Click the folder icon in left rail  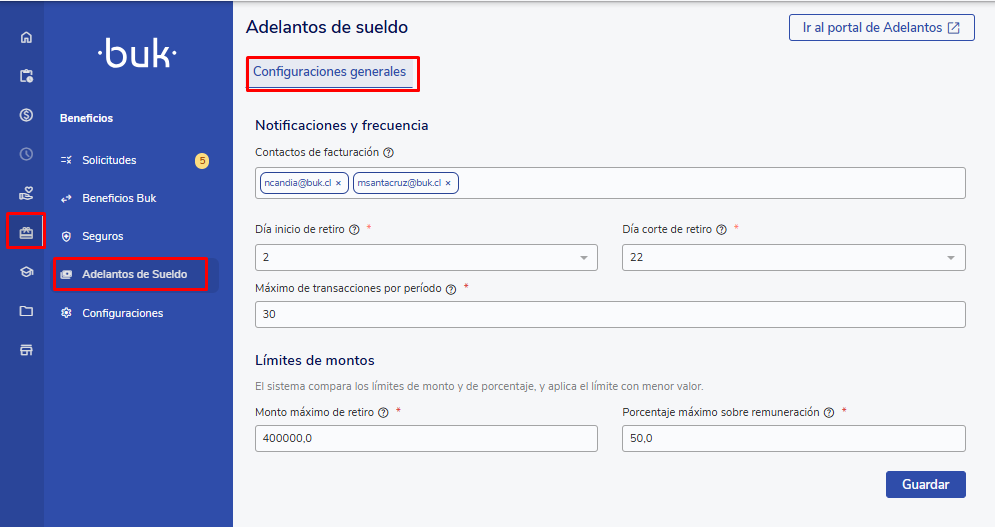tap(26, 311)
